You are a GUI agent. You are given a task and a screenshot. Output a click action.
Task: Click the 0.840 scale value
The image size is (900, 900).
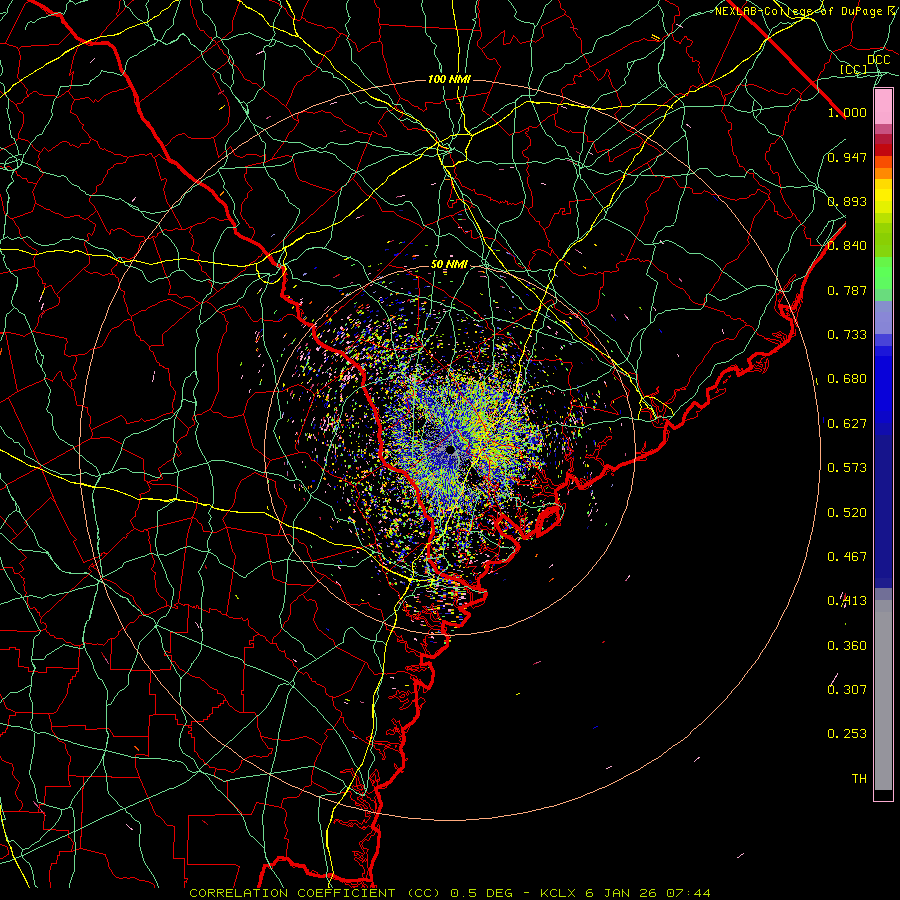(847, 246)
